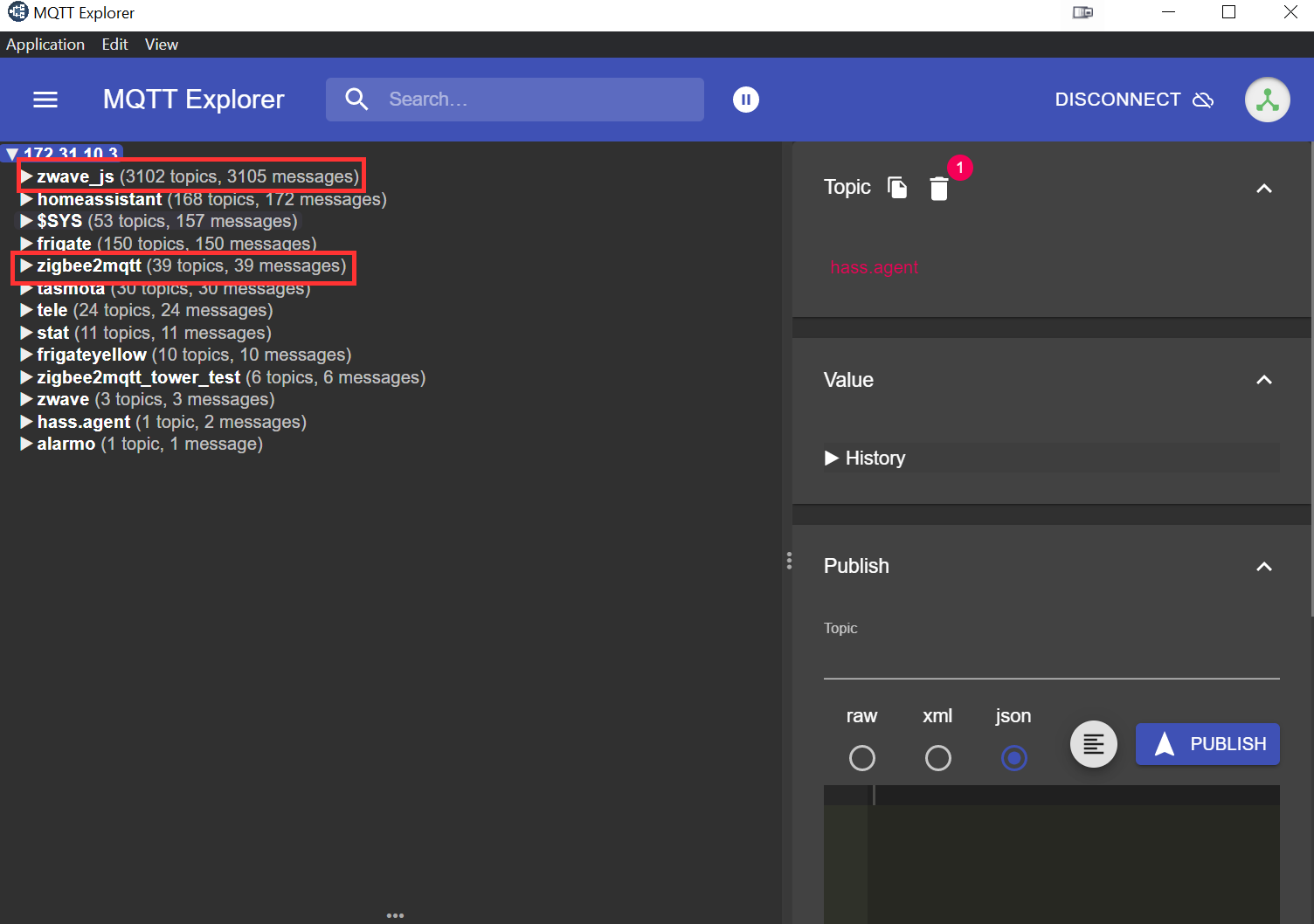Click the Value panel heading
The image size is (1314, 924).
pyautogui.click(x=848, y=380)
